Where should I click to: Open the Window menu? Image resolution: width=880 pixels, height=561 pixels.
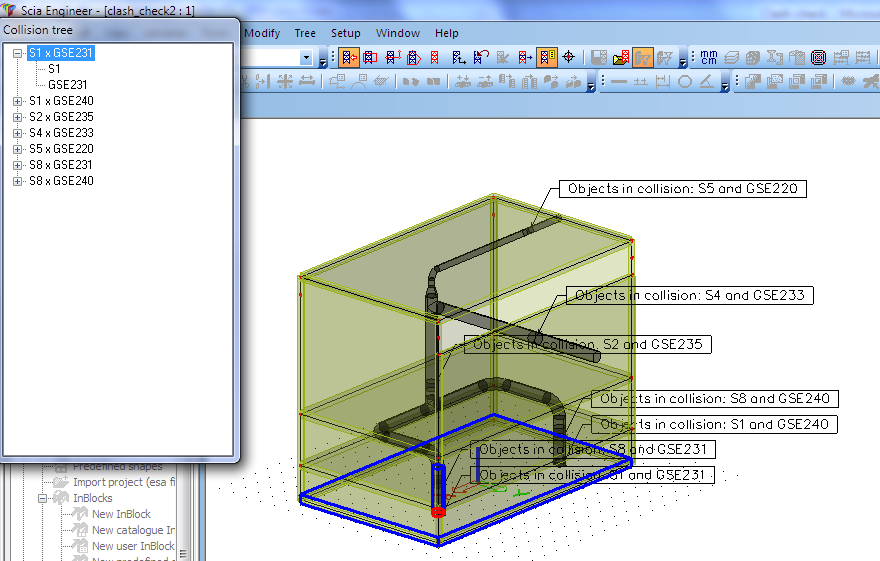point(397,33)
